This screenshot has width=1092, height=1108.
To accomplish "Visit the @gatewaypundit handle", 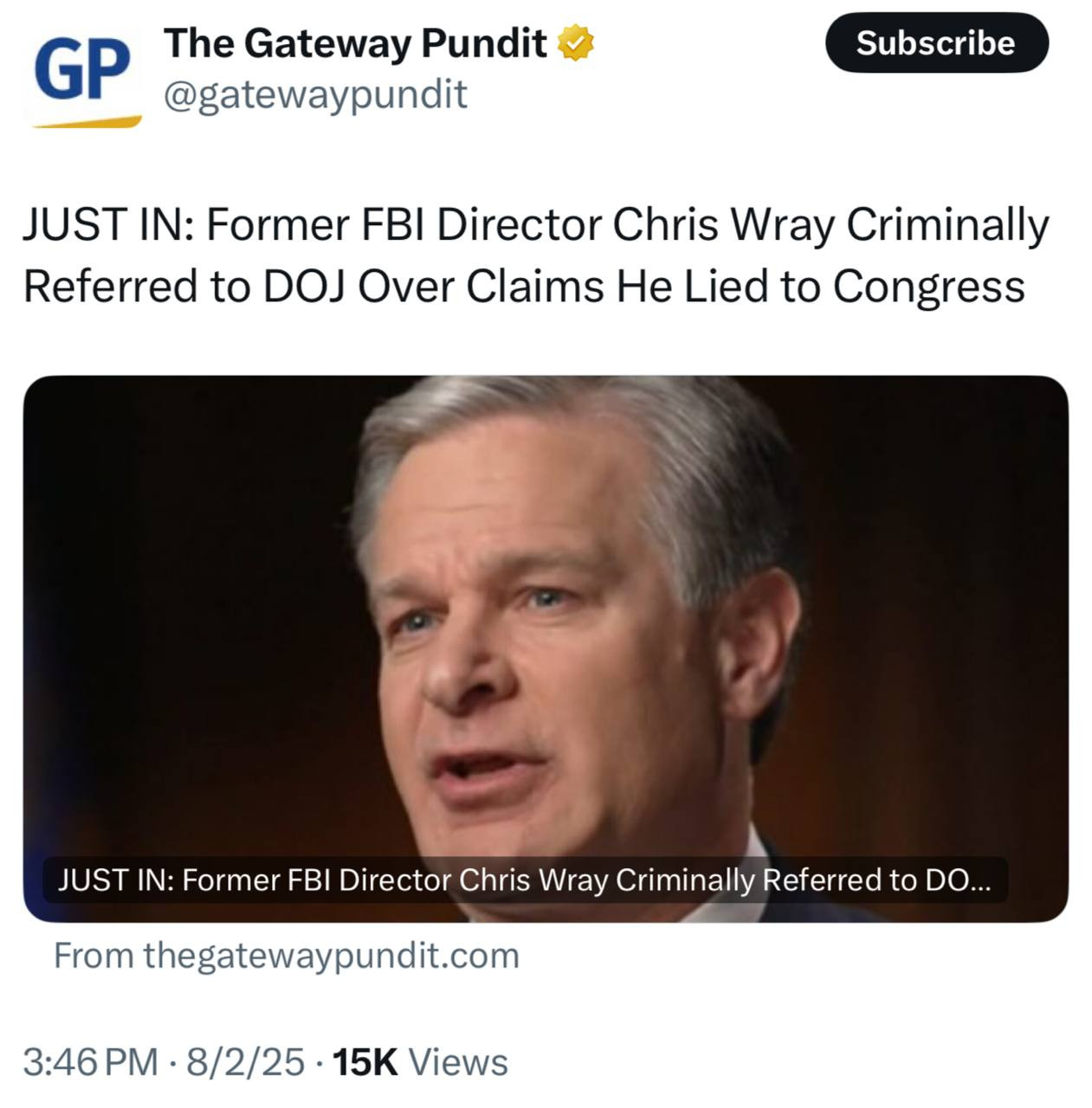I will coord(315,94).
